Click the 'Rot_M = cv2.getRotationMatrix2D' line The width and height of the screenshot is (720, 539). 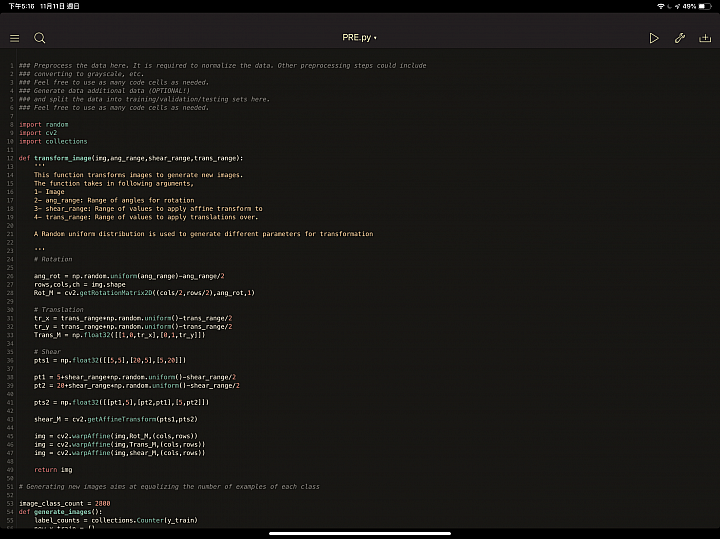click(x=144, y=293)
